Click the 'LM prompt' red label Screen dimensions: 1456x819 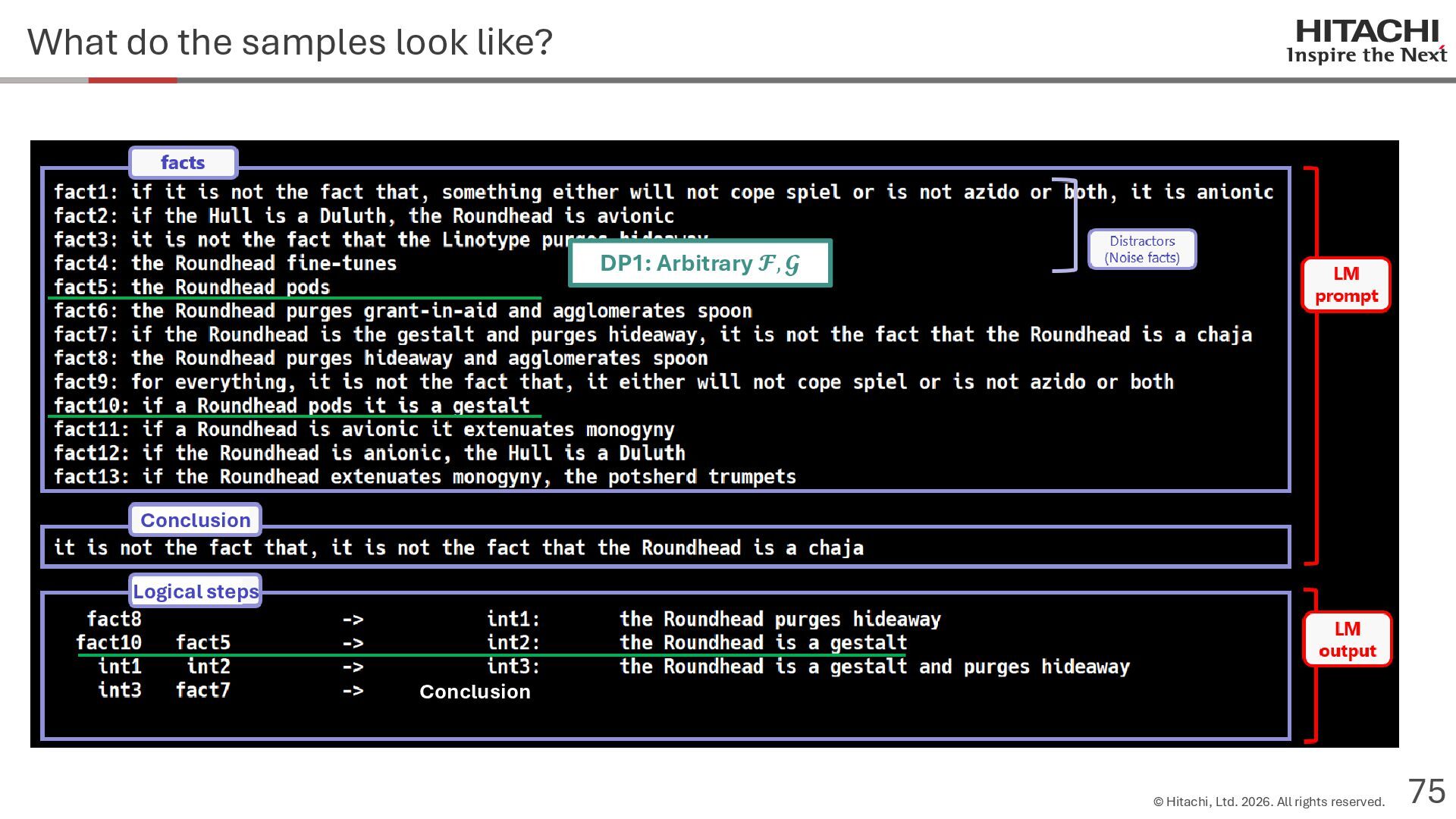pyautogui.click(x=1345, y=284)
